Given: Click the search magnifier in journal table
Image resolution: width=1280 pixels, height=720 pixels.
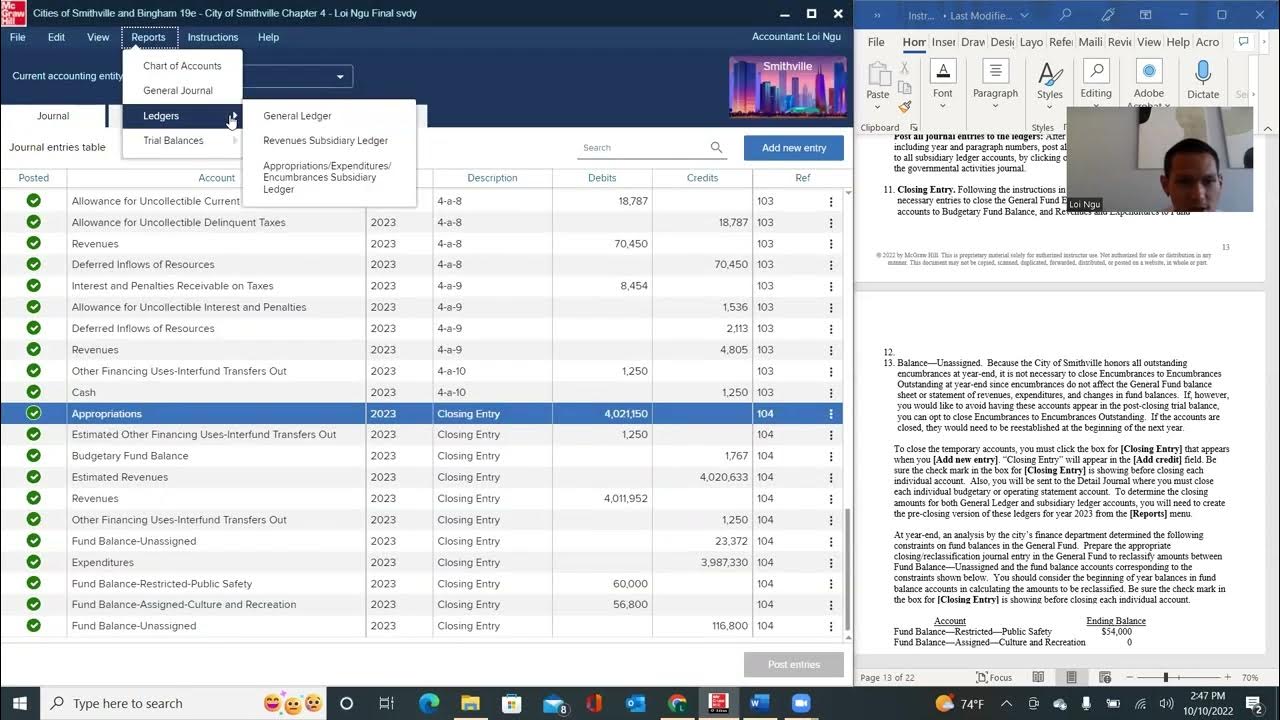Looking at the screenshot, I should (716, 147).
